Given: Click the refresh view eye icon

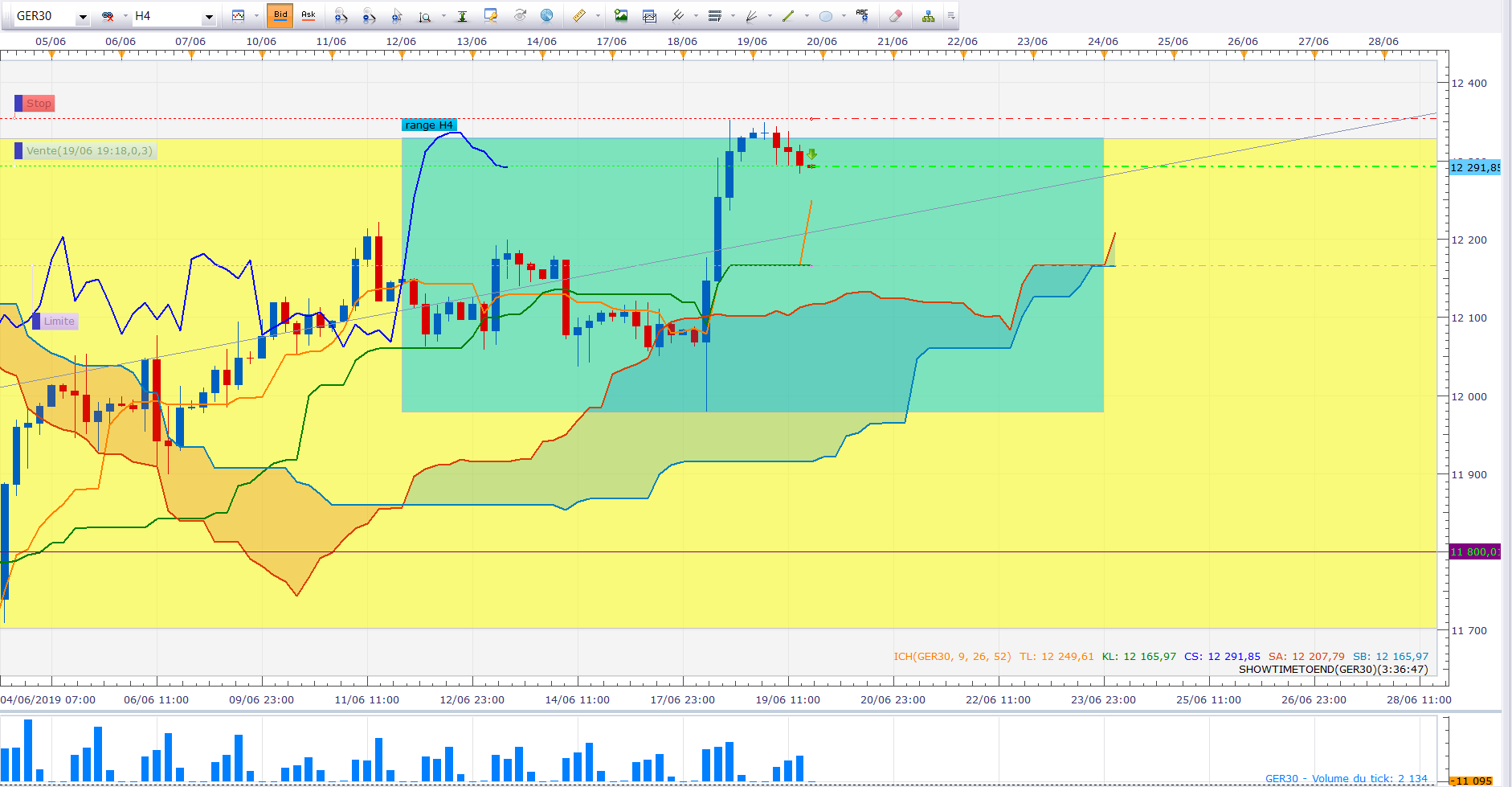Looking at the screenshot, I should 520,16.
